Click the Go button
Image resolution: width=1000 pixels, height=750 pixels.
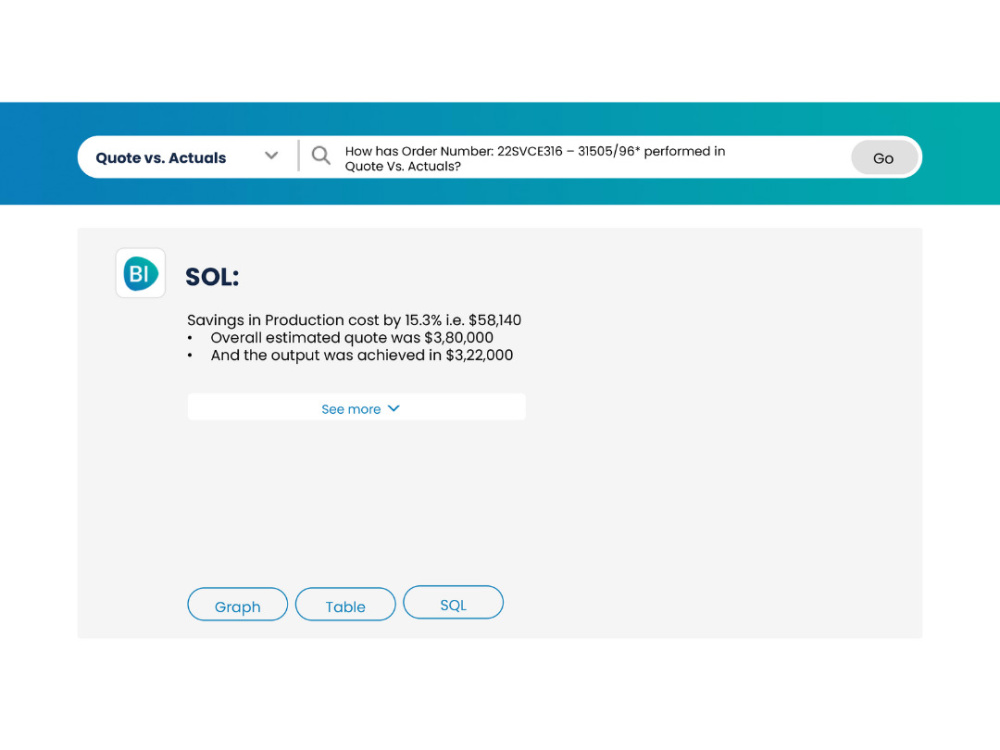click(x=884, y=158)
